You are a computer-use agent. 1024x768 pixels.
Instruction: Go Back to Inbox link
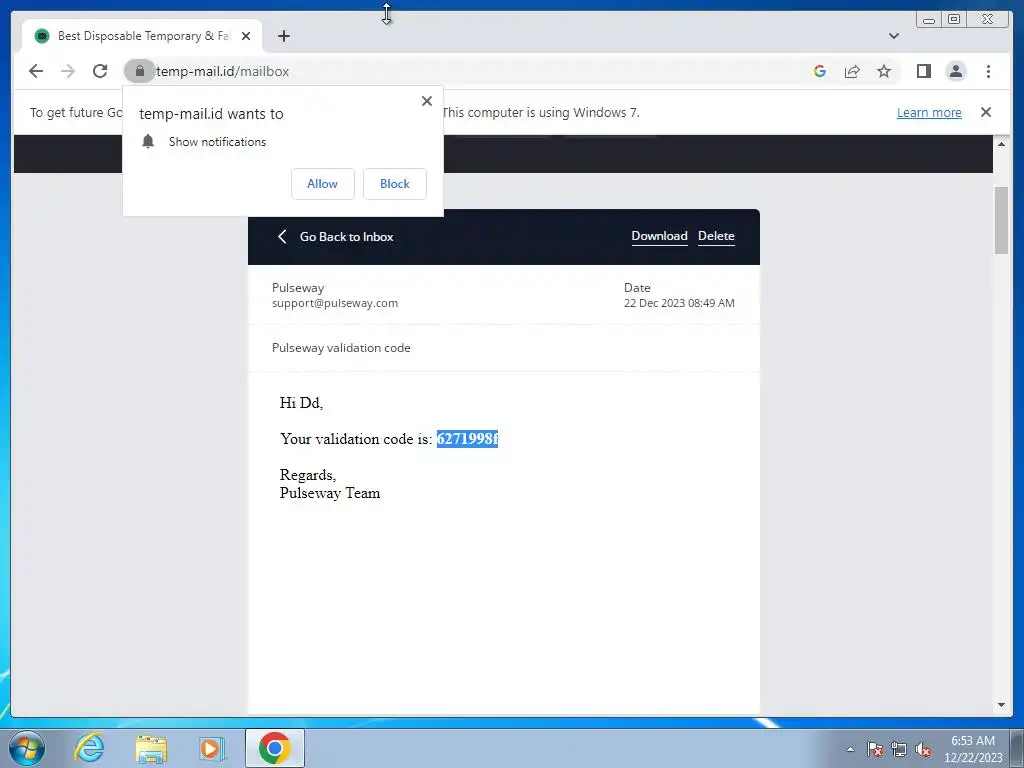tap(346, 236)
